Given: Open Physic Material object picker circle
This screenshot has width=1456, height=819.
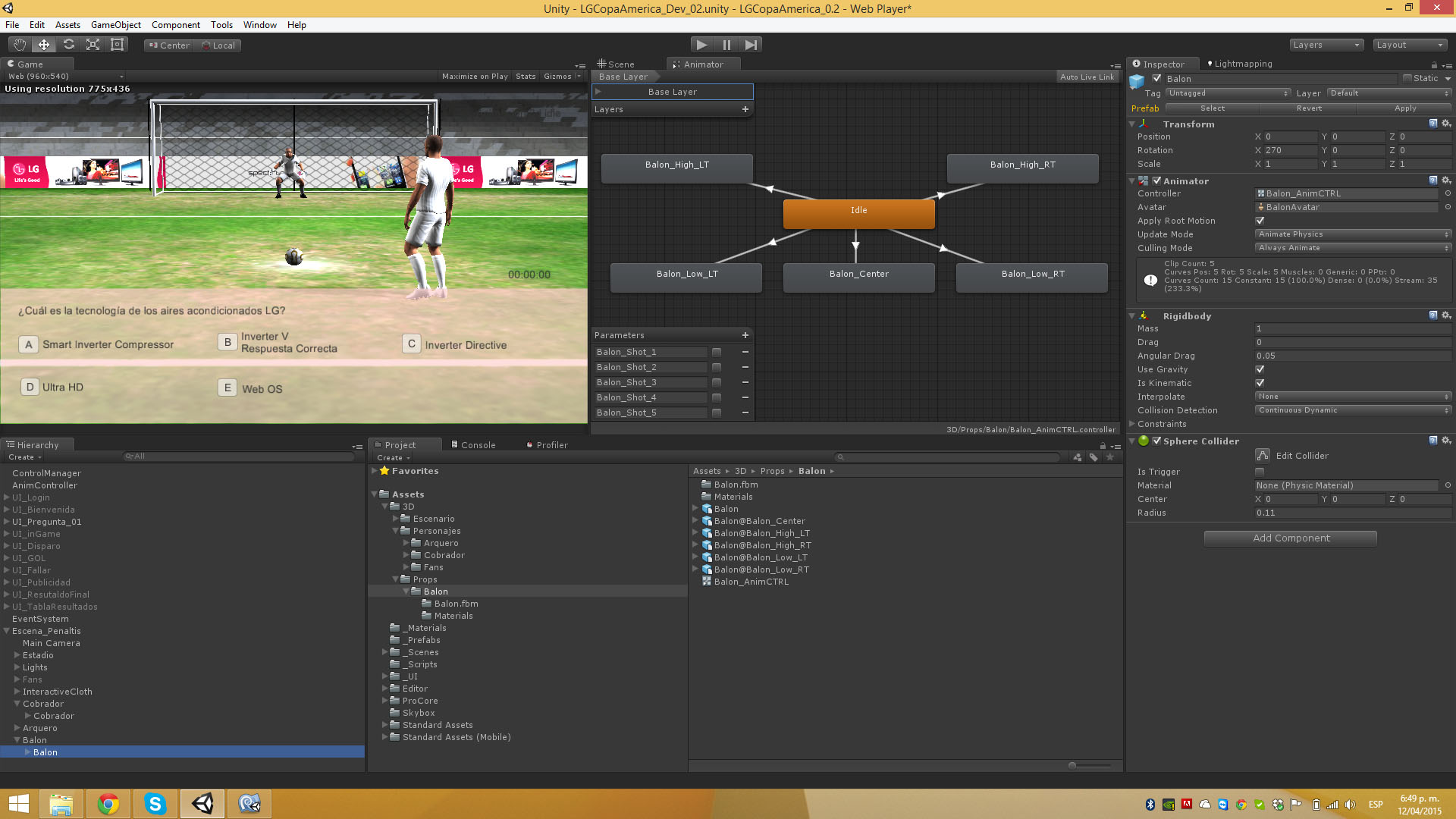Looking at the screenshot, I should pos(1448,485).
